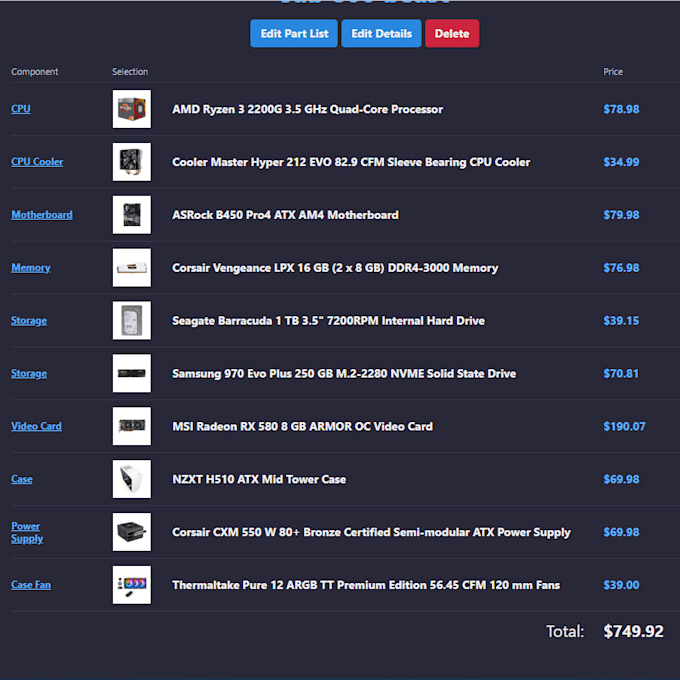
Task: Select Corsair Vengeance LPX 16 GB name
Action: pos(335,268)
